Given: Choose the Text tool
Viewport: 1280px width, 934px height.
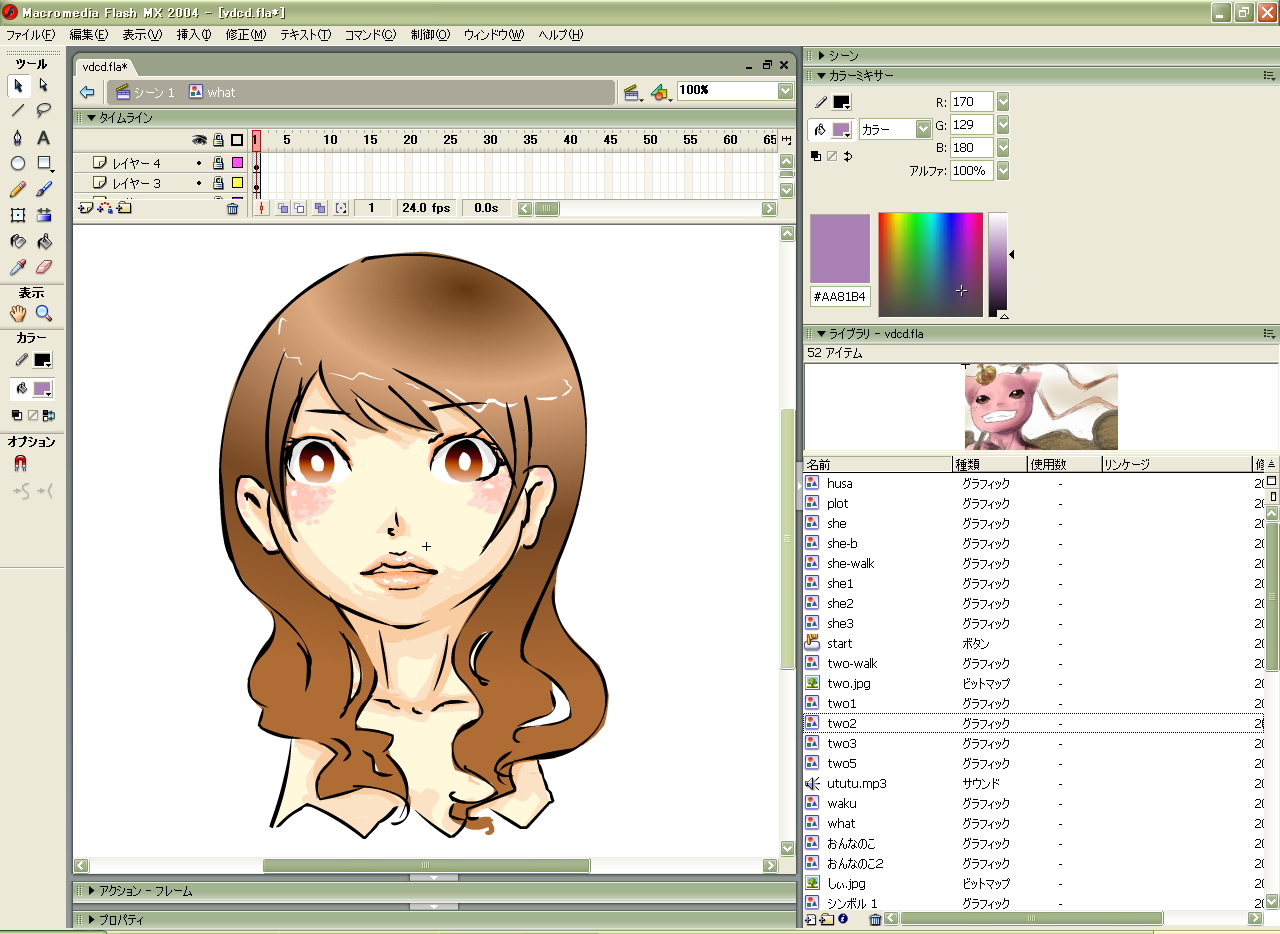Looking at the screenshot, I should point(44,138).
